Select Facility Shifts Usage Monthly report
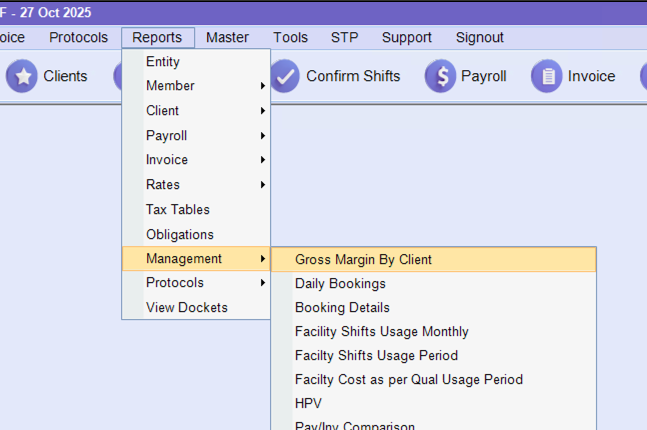This screenshot has height=430, width=647. click(381, 332)
